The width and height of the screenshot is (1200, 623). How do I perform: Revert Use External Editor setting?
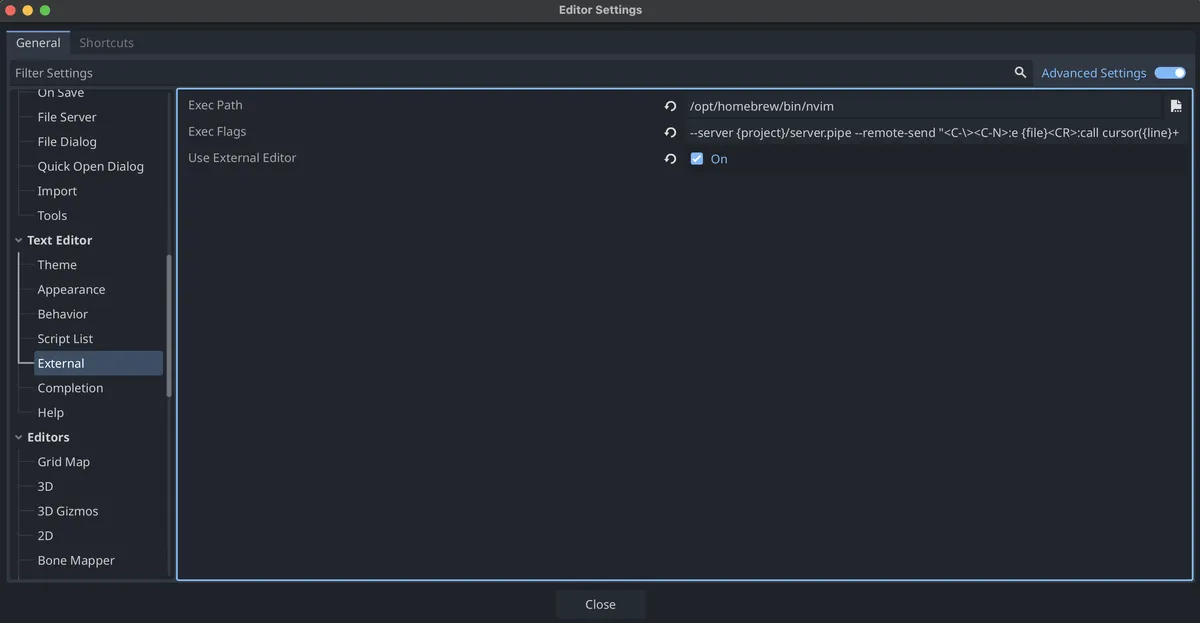pos(670,158)
